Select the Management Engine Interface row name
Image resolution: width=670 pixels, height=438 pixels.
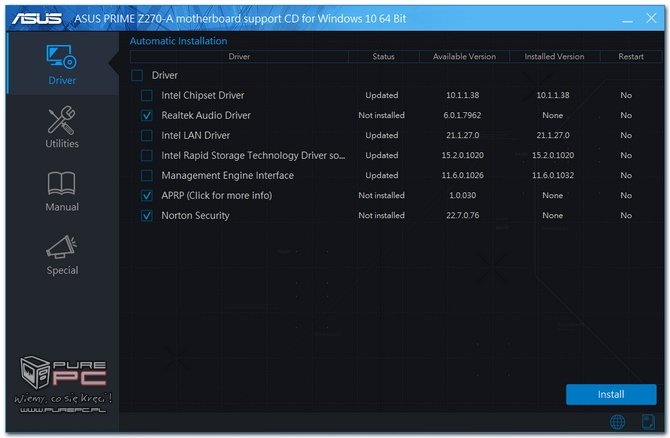(227, 175)
